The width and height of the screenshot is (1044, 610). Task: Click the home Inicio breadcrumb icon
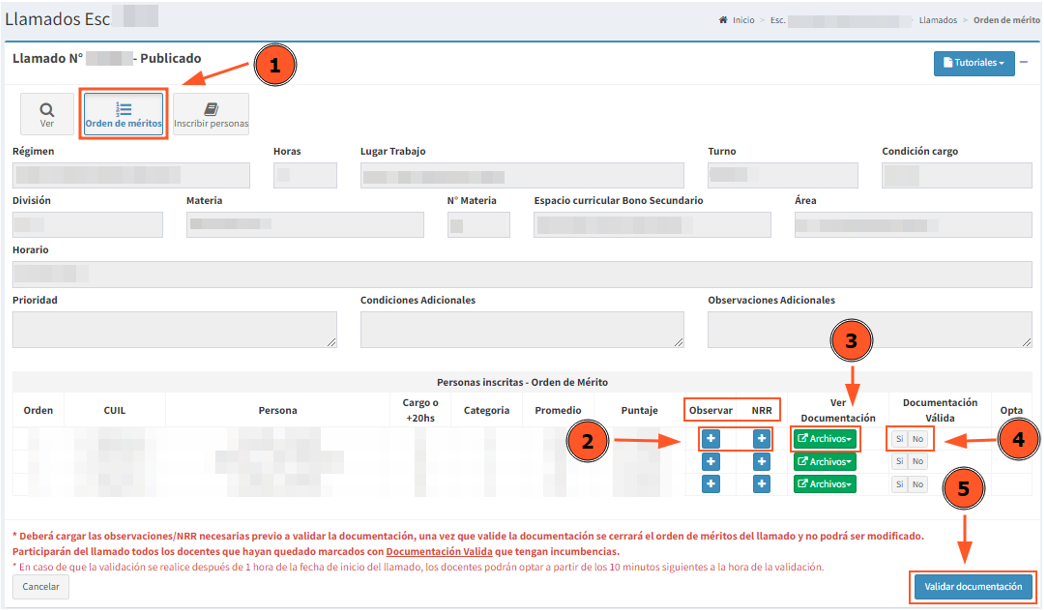[x=723, y=20]
